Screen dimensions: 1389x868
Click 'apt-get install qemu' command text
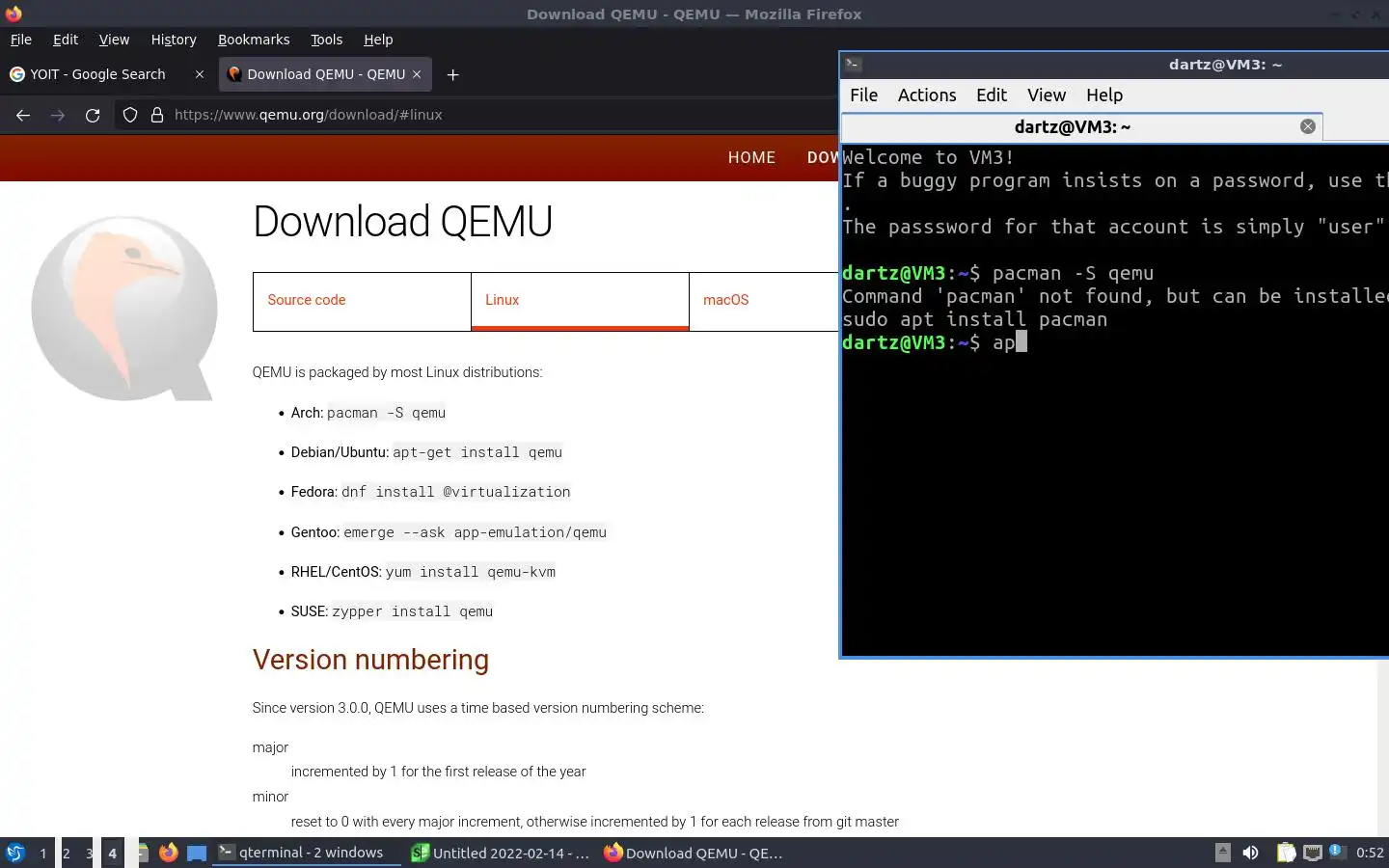(x=477, y=452)
